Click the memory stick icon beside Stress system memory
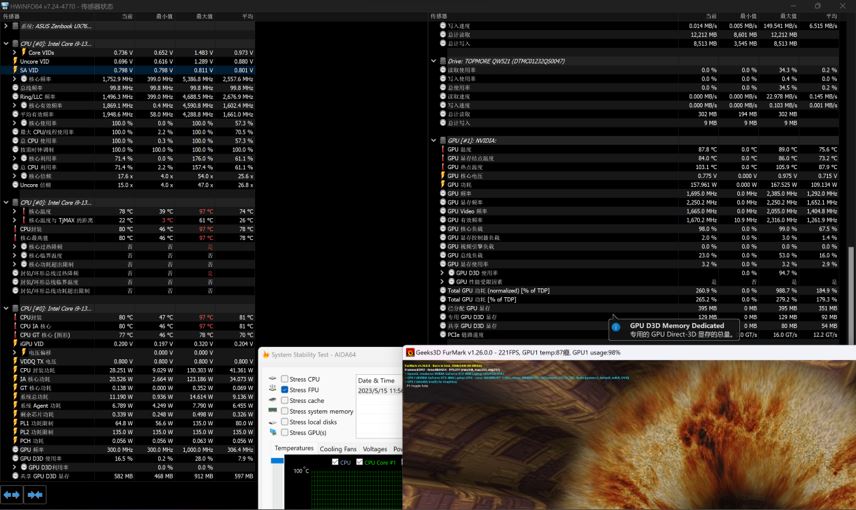This screenshot has height=510, width=856. click(272, 411)
